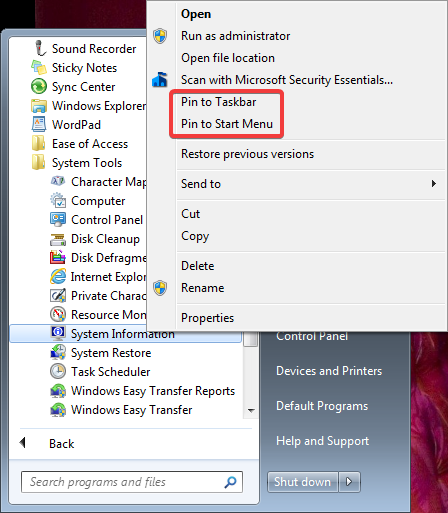Click the Sticky Notes label
Viewport: 448px width, 513px height.
point(84,68)
